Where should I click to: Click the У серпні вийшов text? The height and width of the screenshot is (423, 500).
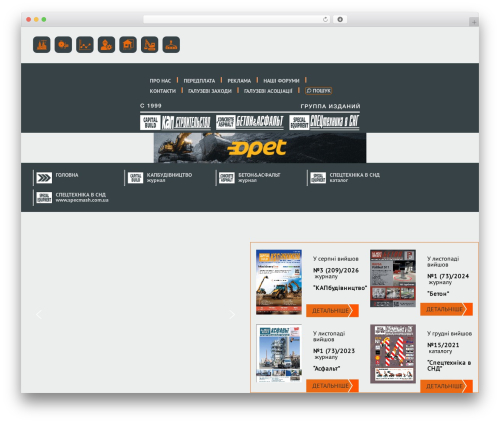pos(336,259)
